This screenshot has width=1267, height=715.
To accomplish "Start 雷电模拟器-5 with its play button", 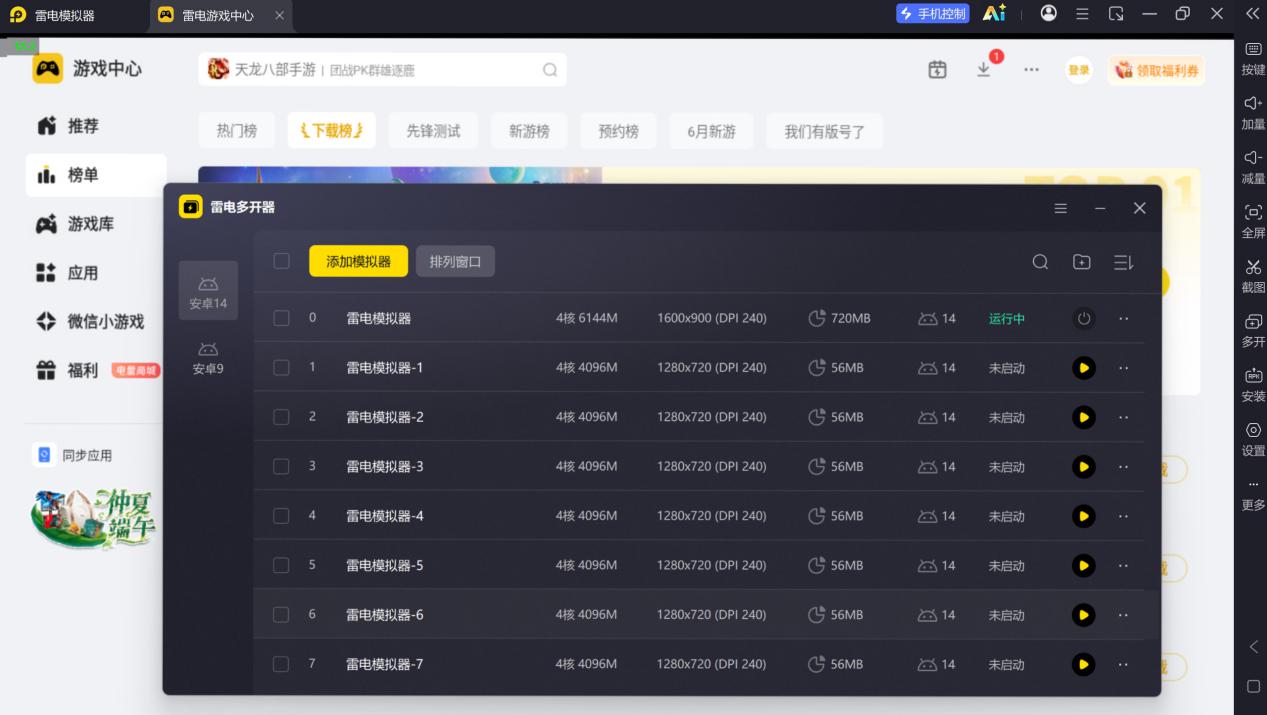I will (1083, 565).
